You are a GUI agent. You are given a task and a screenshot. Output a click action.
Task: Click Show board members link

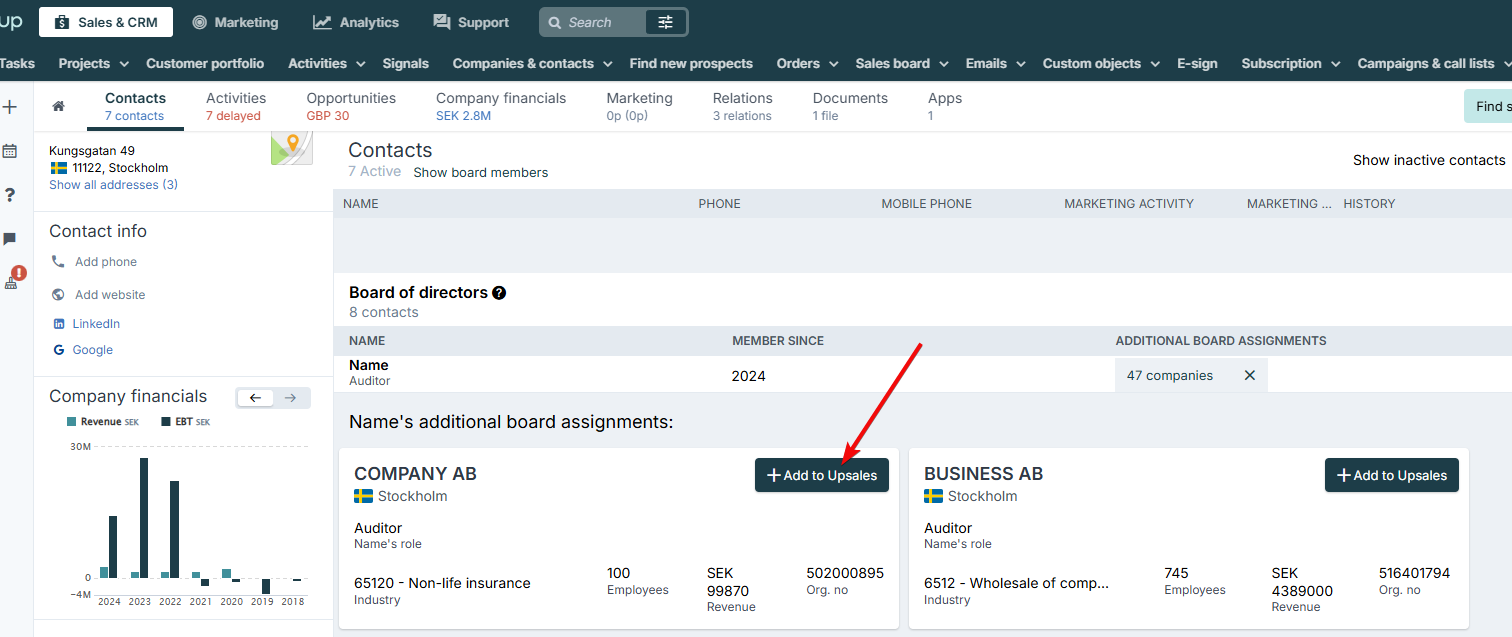481,172
